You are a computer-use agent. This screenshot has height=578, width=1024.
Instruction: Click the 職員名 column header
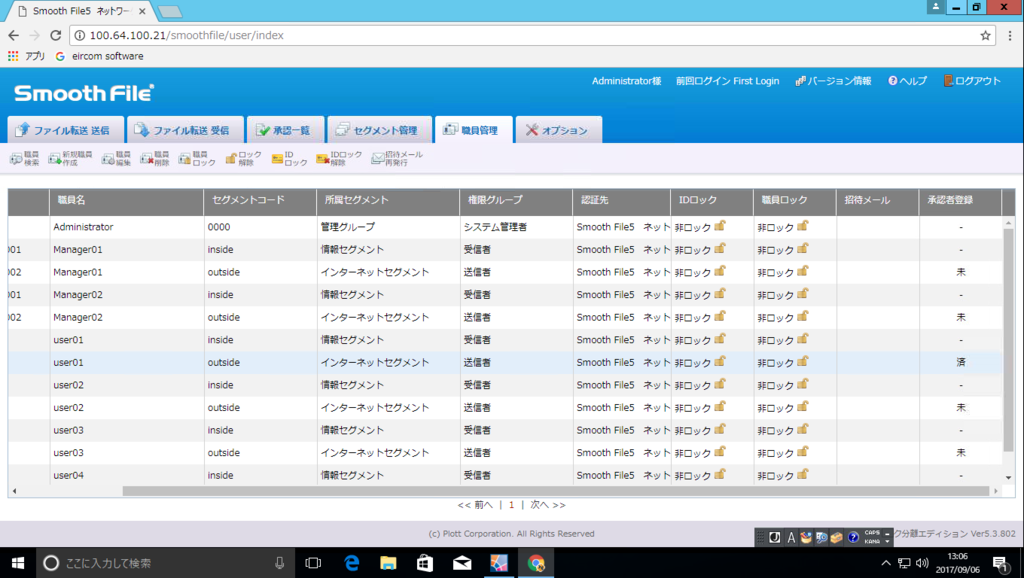coord(126,200)
